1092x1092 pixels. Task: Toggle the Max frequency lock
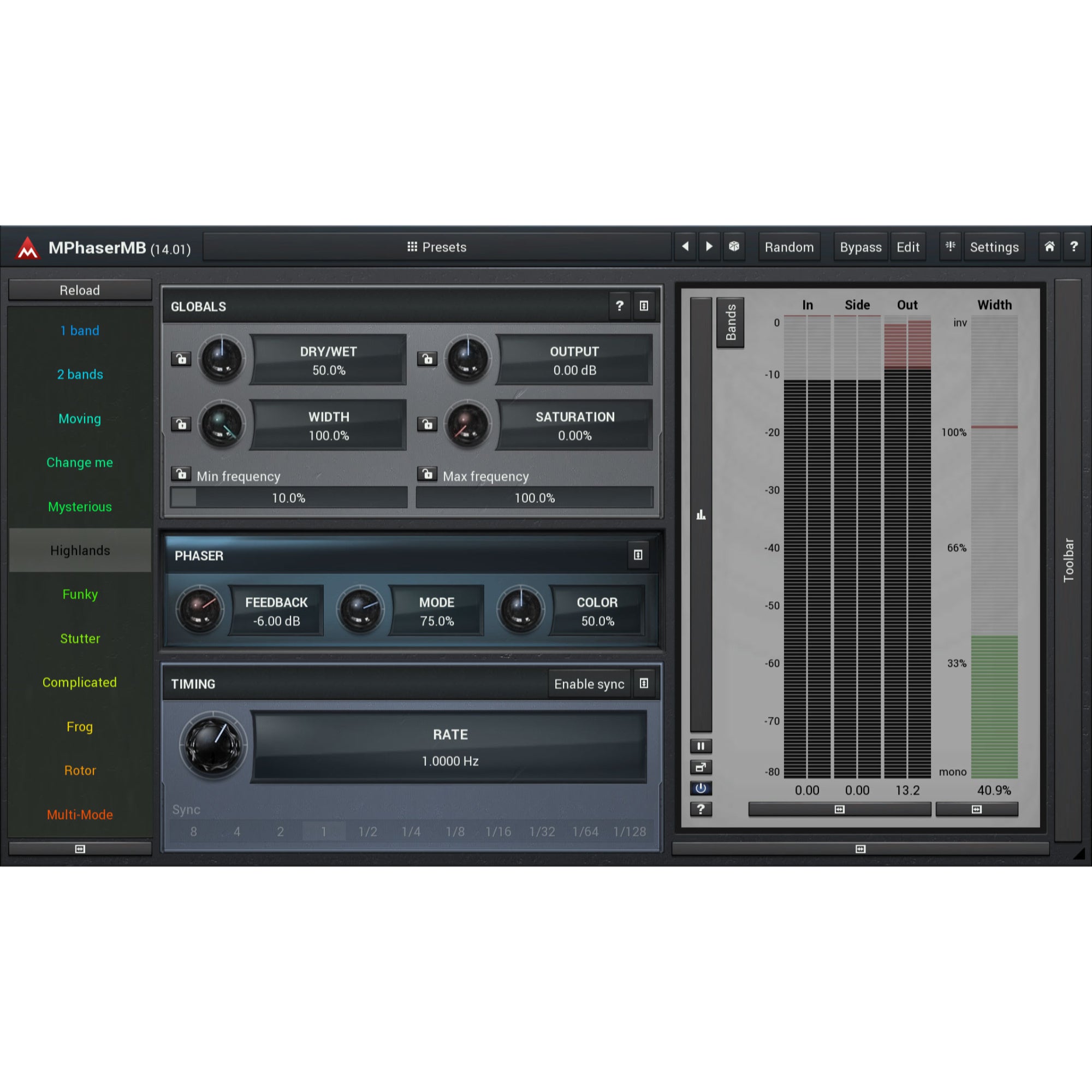(x=428, y=473)
